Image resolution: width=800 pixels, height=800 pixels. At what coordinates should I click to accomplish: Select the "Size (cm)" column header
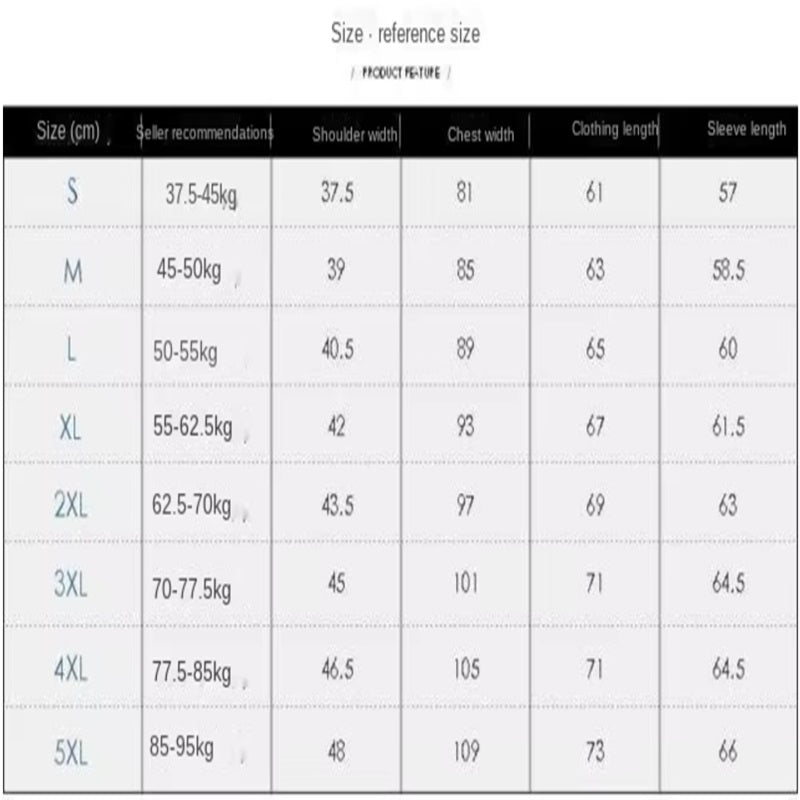coord(68,130)
